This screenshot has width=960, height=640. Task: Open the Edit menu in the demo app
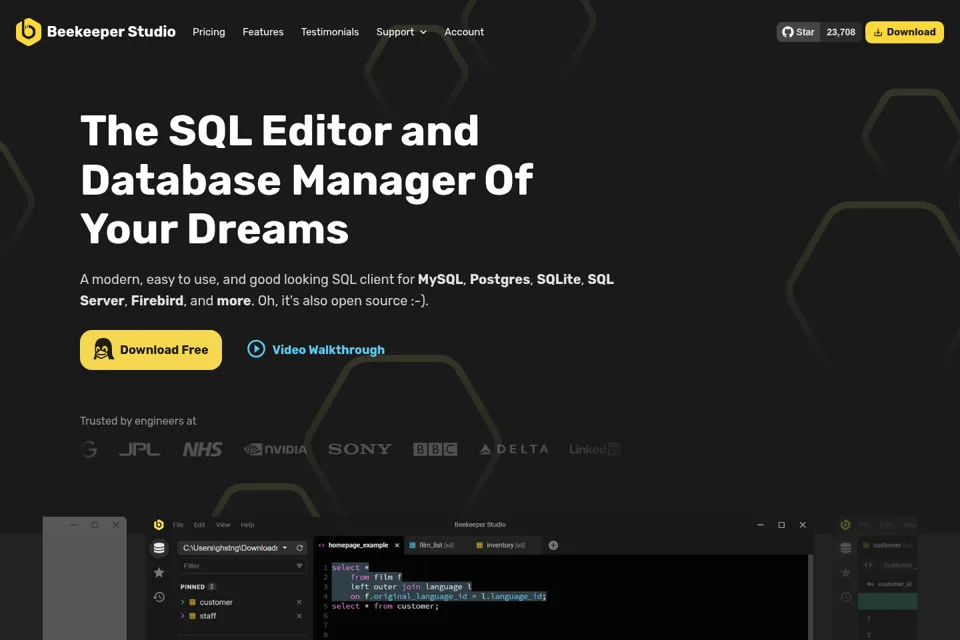click(200, 525)
